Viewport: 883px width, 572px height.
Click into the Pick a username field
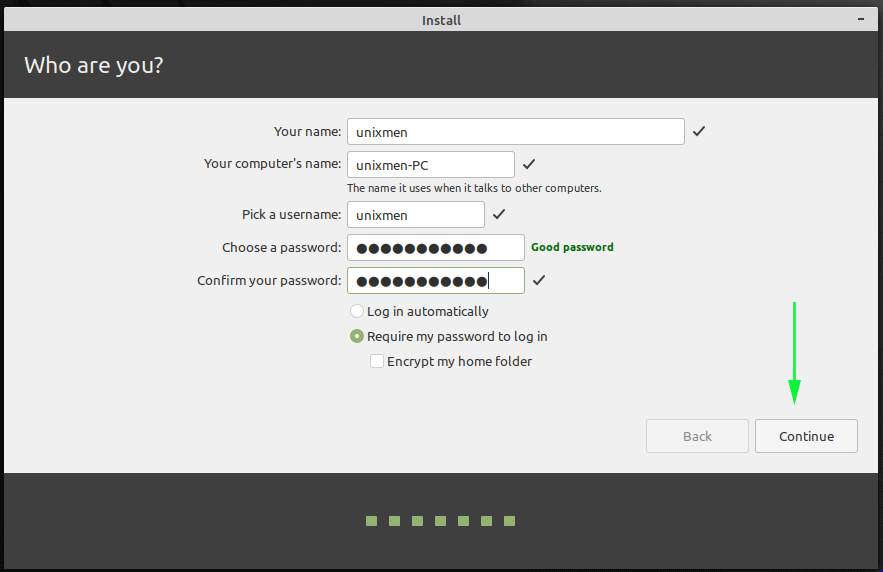pyautogui.click(x=416, y=214)
